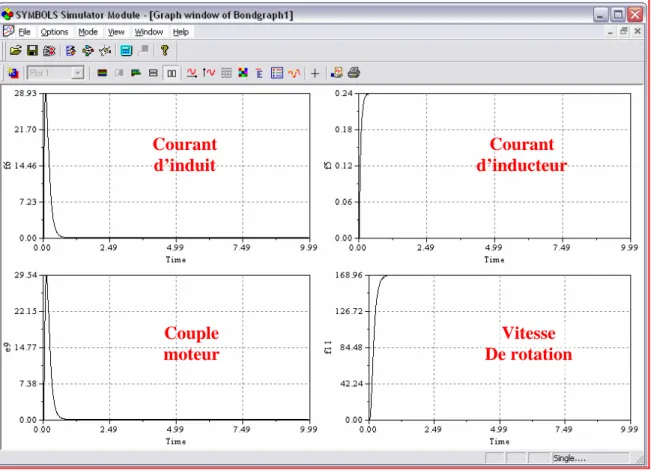Toggle the grid lines icon
The height and width of the screenshot is (473, 651).
pos(226,74)
